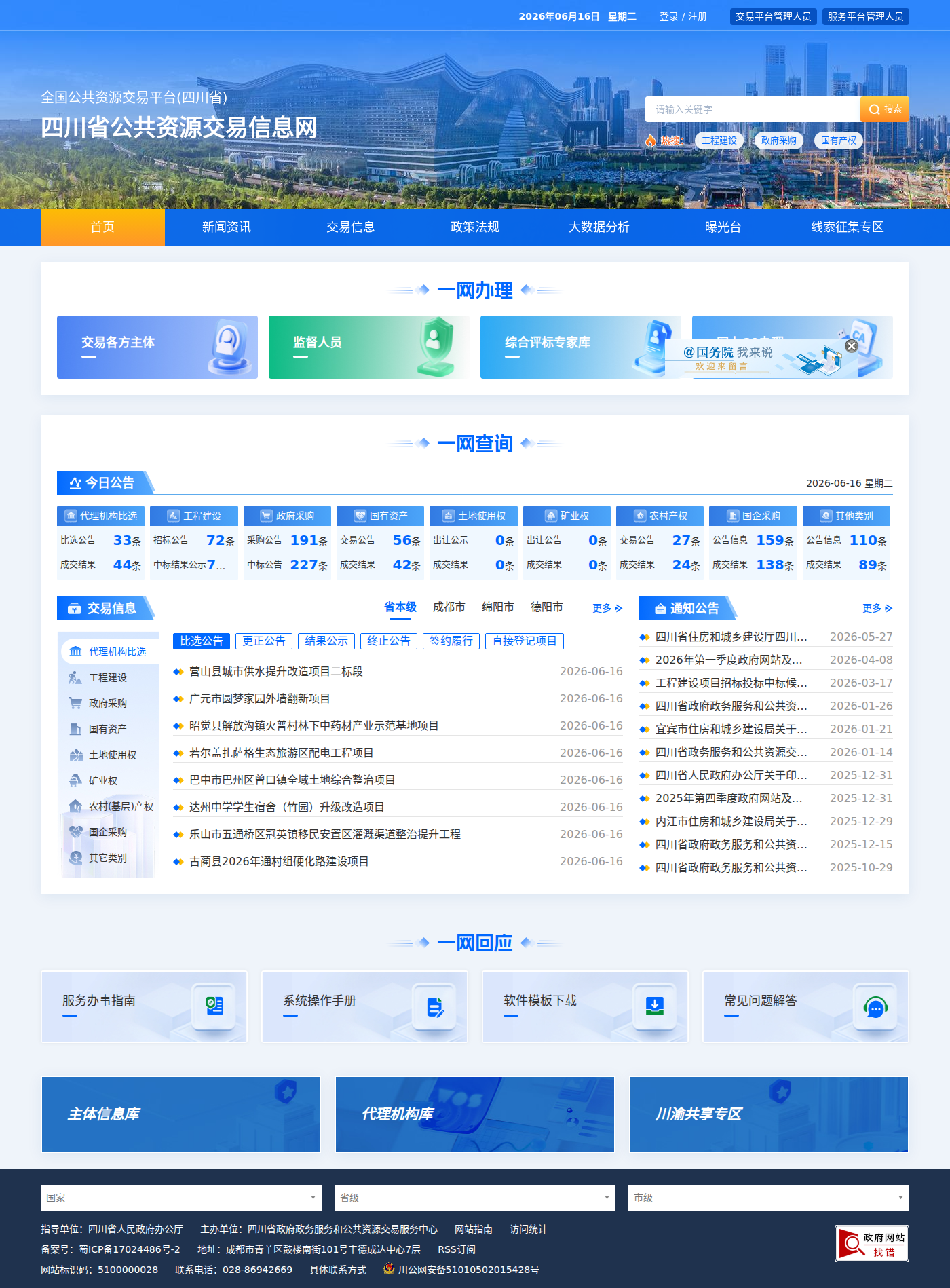This screenshot has width=950, height=1288.
Task: Expand the 国家 dropdown in footer
Action: click(x=181, y=1198)
